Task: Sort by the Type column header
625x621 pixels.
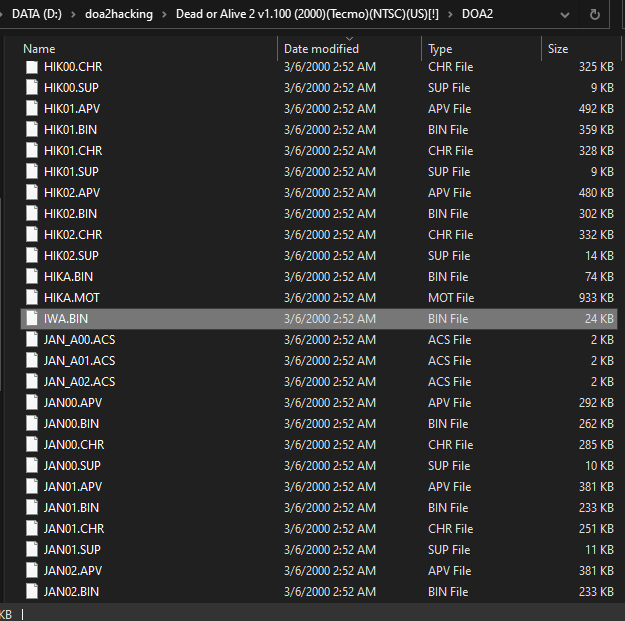Action: point(440,49)
